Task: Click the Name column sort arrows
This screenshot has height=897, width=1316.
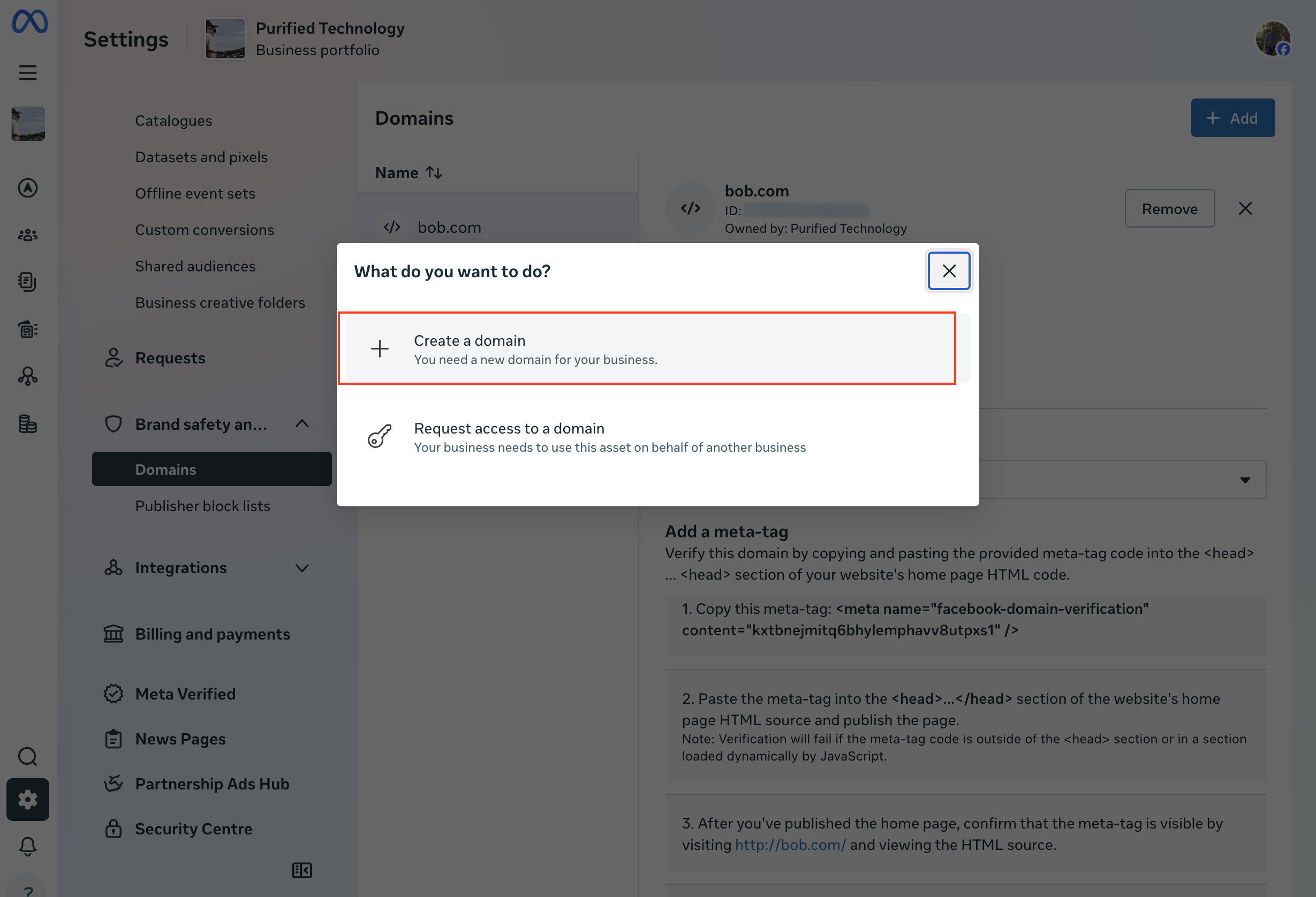Action: (434, 173)
